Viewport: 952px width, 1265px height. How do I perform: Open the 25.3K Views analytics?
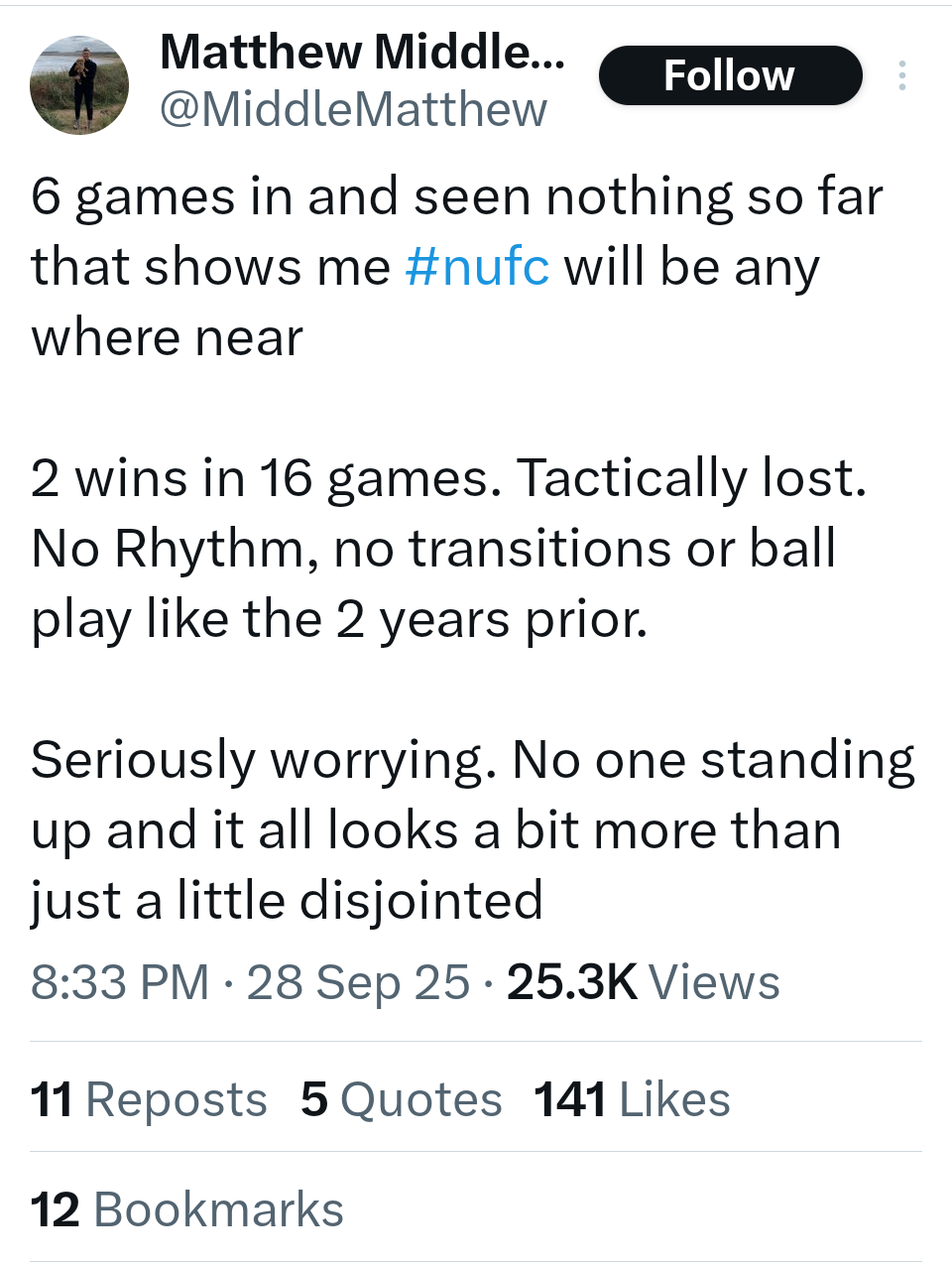(643, 982)
